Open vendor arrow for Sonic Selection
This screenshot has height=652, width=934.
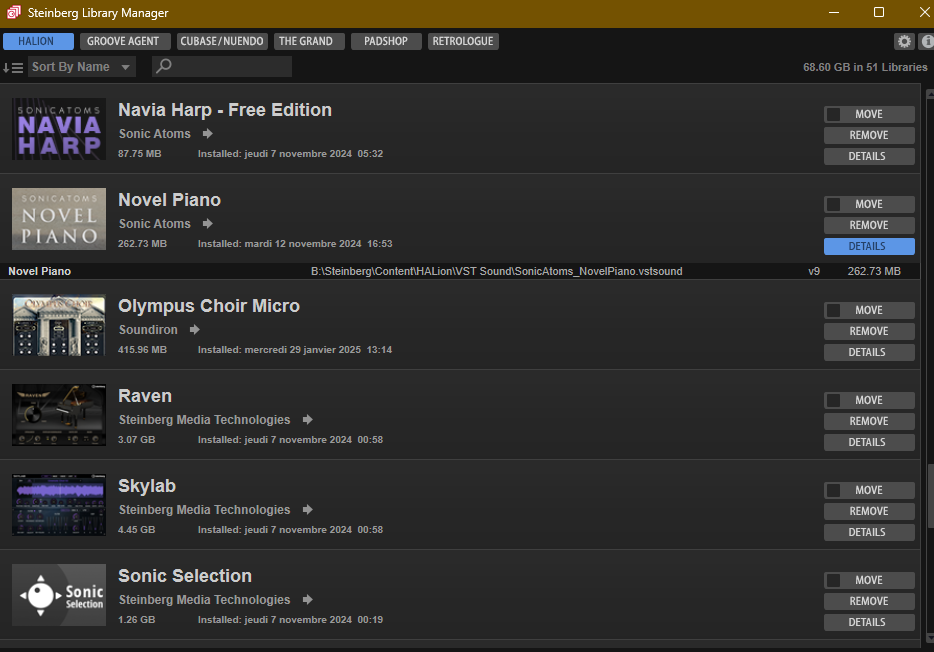tap(307, 599)
